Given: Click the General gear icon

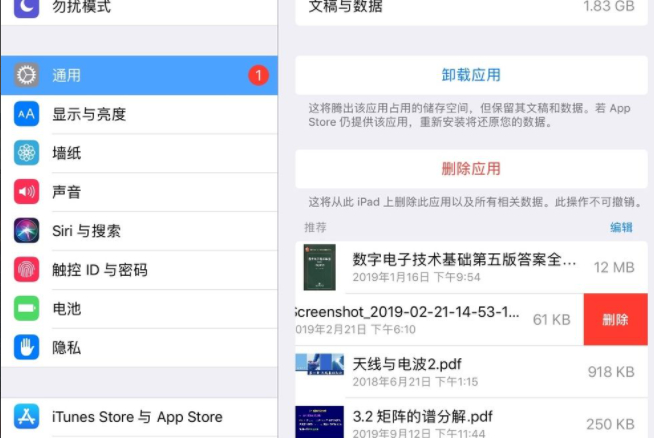Looking at the screenshot, I should (x=26, y=75).
